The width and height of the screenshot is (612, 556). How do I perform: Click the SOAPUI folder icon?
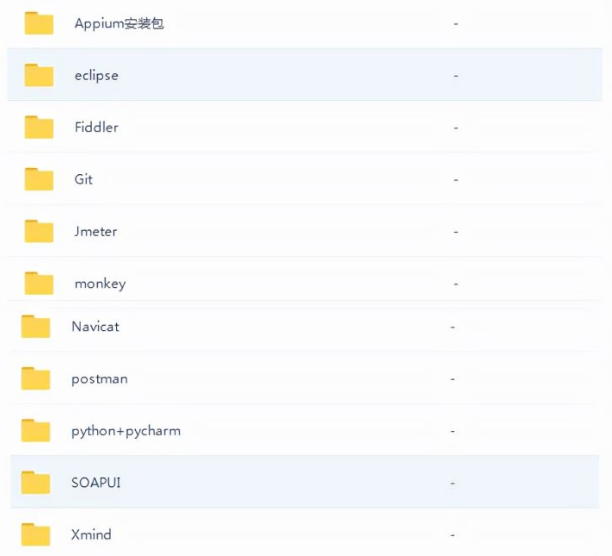click(36, 482)
